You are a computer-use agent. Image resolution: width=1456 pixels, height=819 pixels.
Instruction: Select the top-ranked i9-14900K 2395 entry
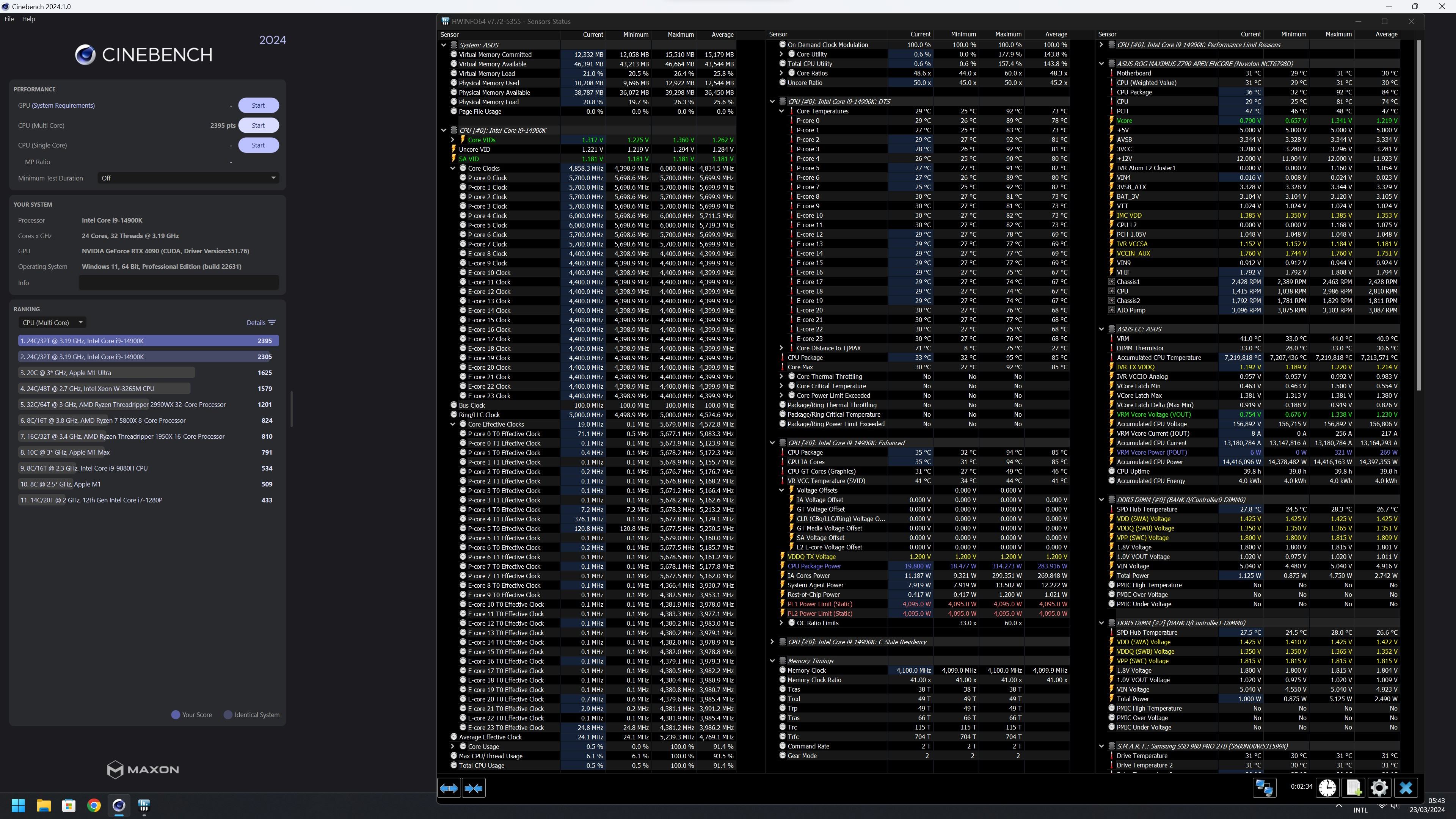coord(148,341)
